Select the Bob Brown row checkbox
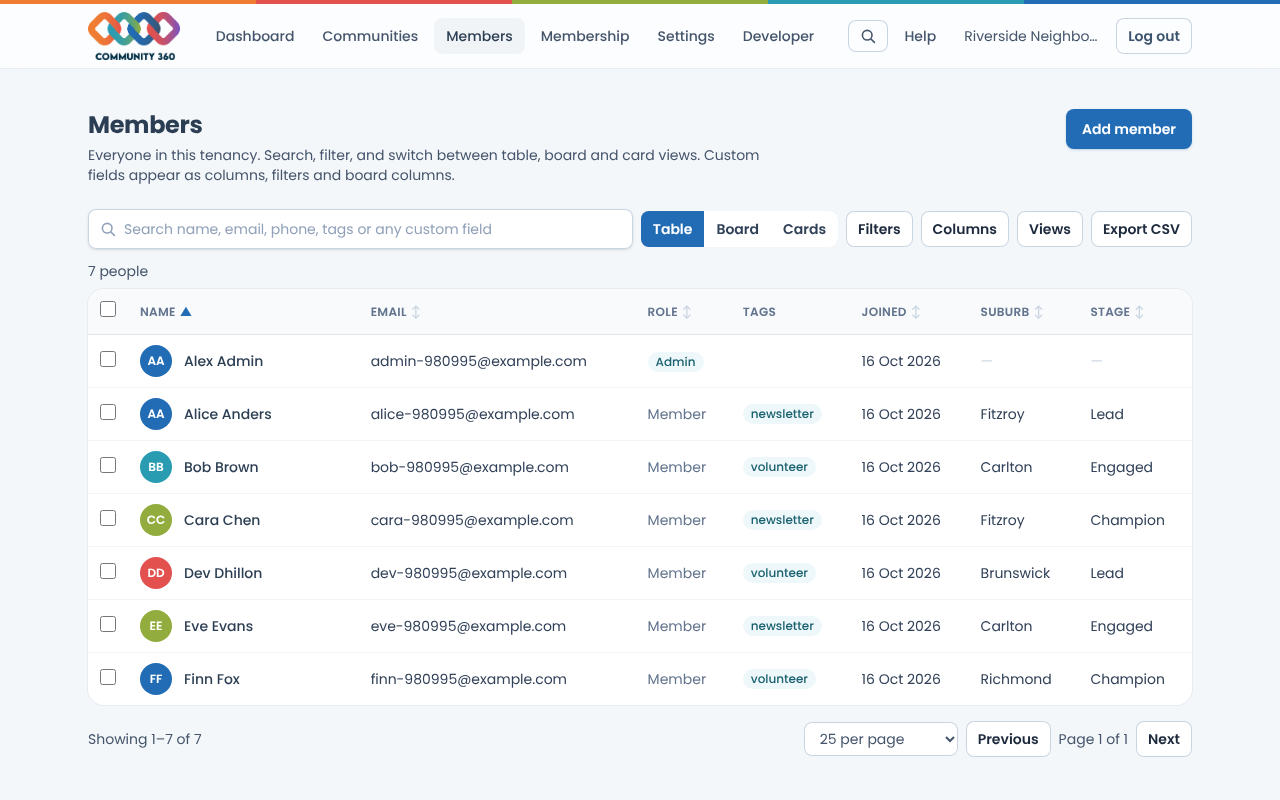The height and width of the screenshot is (800, 1280). (x=108, y=465)
